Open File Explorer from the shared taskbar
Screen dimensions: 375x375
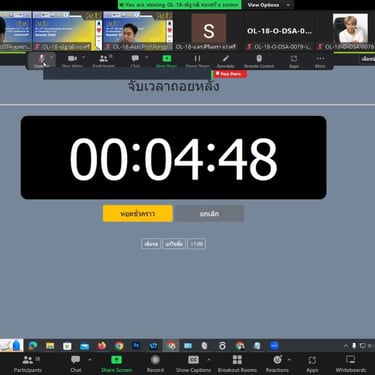[x=50, y=346]
